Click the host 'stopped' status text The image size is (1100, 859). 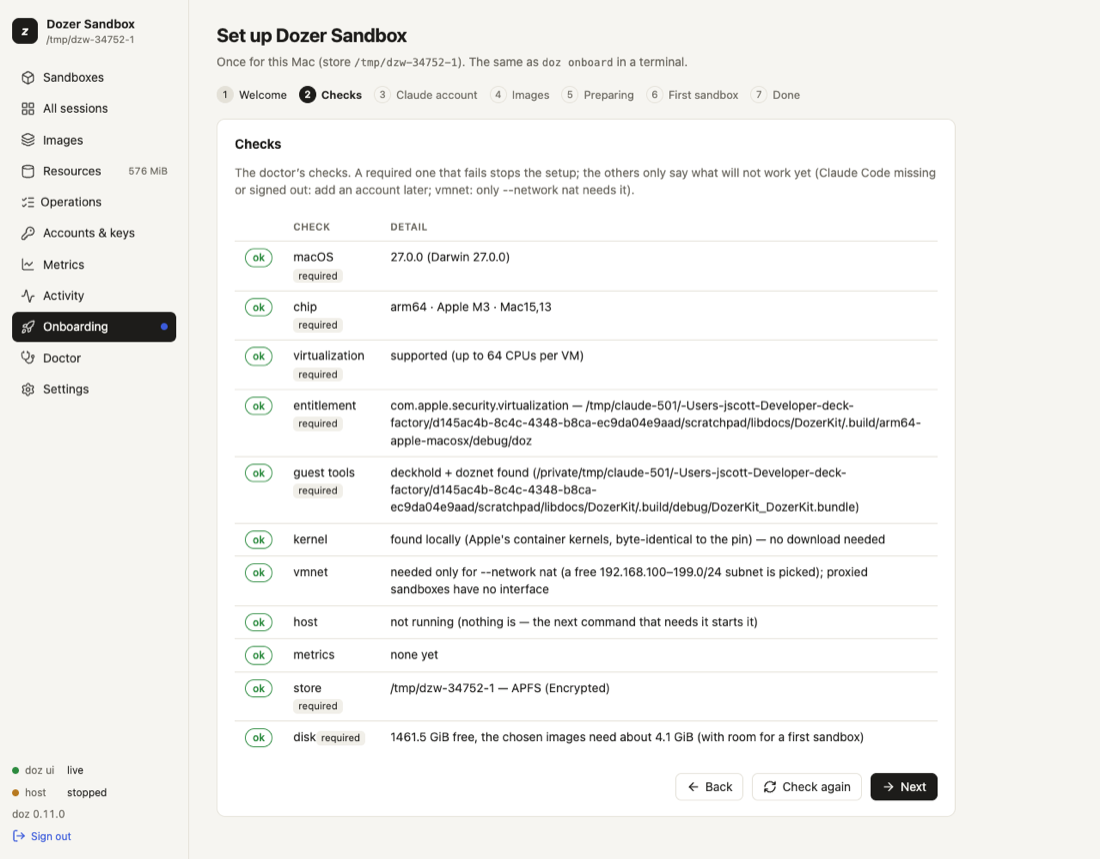(x=87, y=792)
